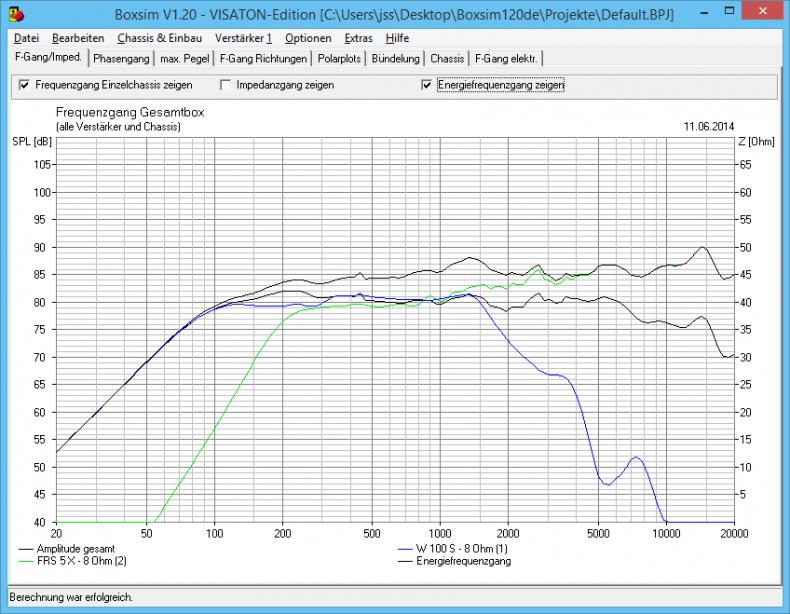Open the Hilfe menu
Viewport: 790px width, 614px height.
tap(397, 38)
